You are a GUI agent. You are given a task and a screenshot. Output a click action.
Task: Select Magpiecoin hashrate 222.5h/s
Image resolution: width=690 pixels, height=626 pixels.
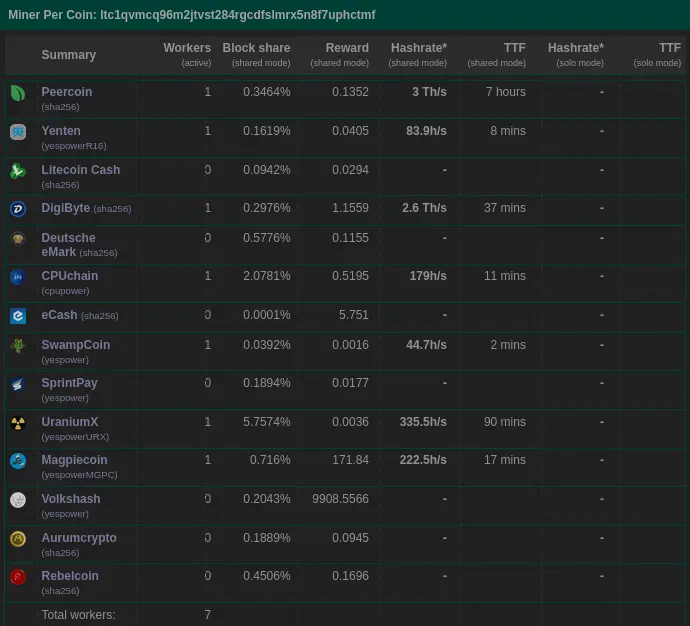(x=423, y=460)
